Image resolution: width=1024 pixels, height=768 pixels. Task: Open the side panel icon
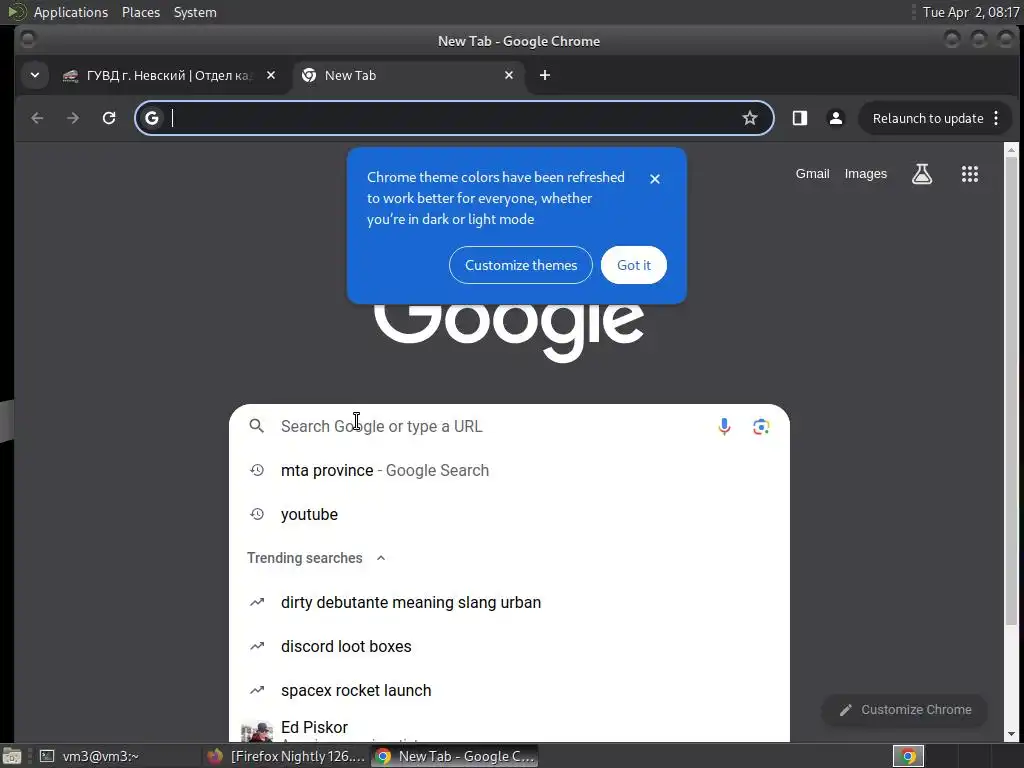(x=800, y=118)
